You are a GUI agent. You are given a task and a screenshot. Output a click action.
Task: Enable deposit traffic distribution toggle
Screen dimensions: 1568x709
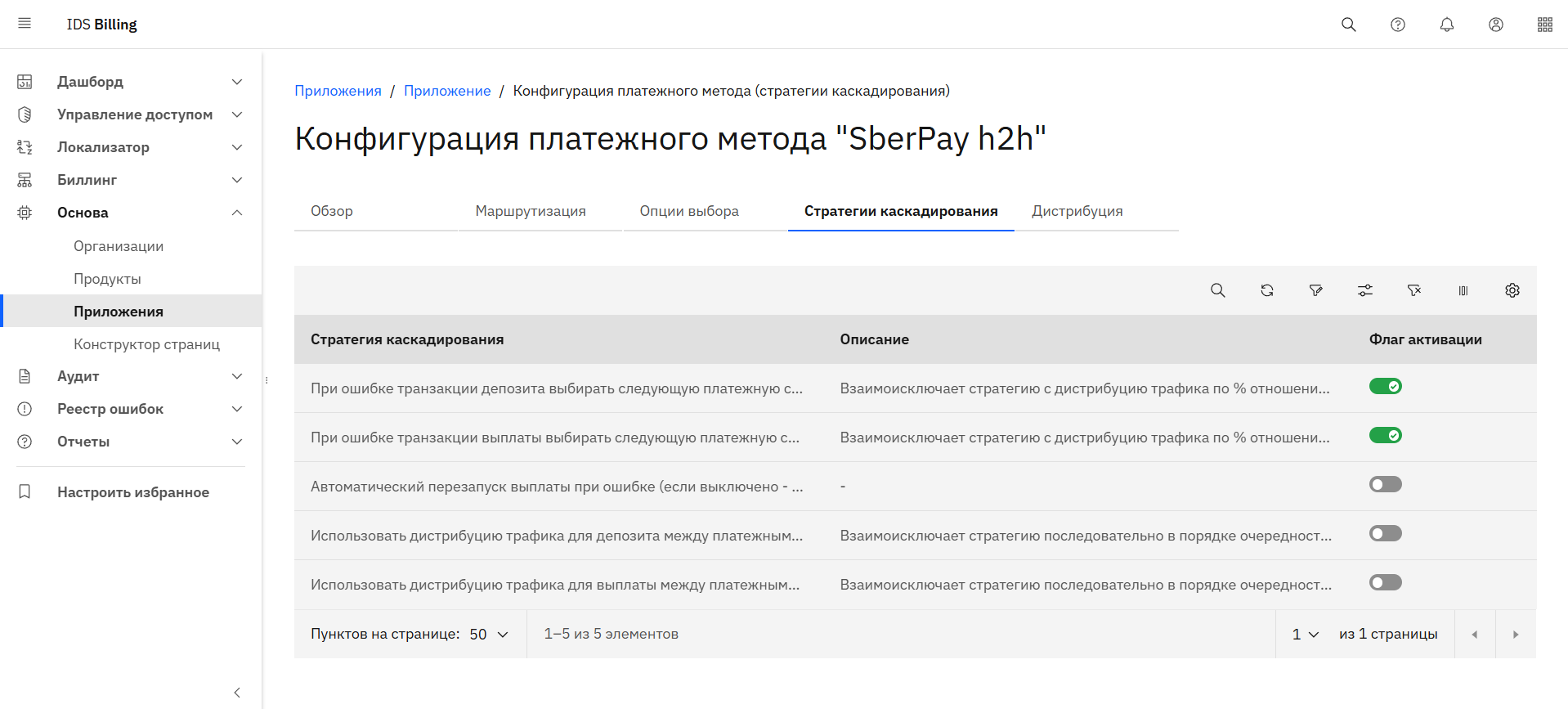coord(1385,533)
